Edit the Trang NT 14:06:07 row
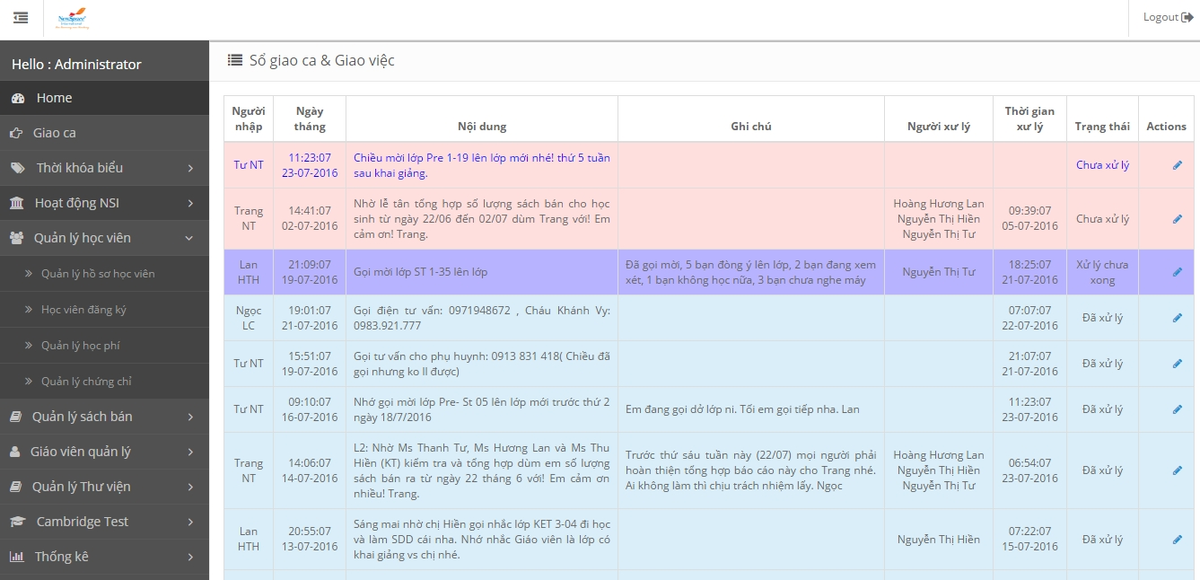Viewport: 1200px width, 580px height. [x=1177, y=470]
